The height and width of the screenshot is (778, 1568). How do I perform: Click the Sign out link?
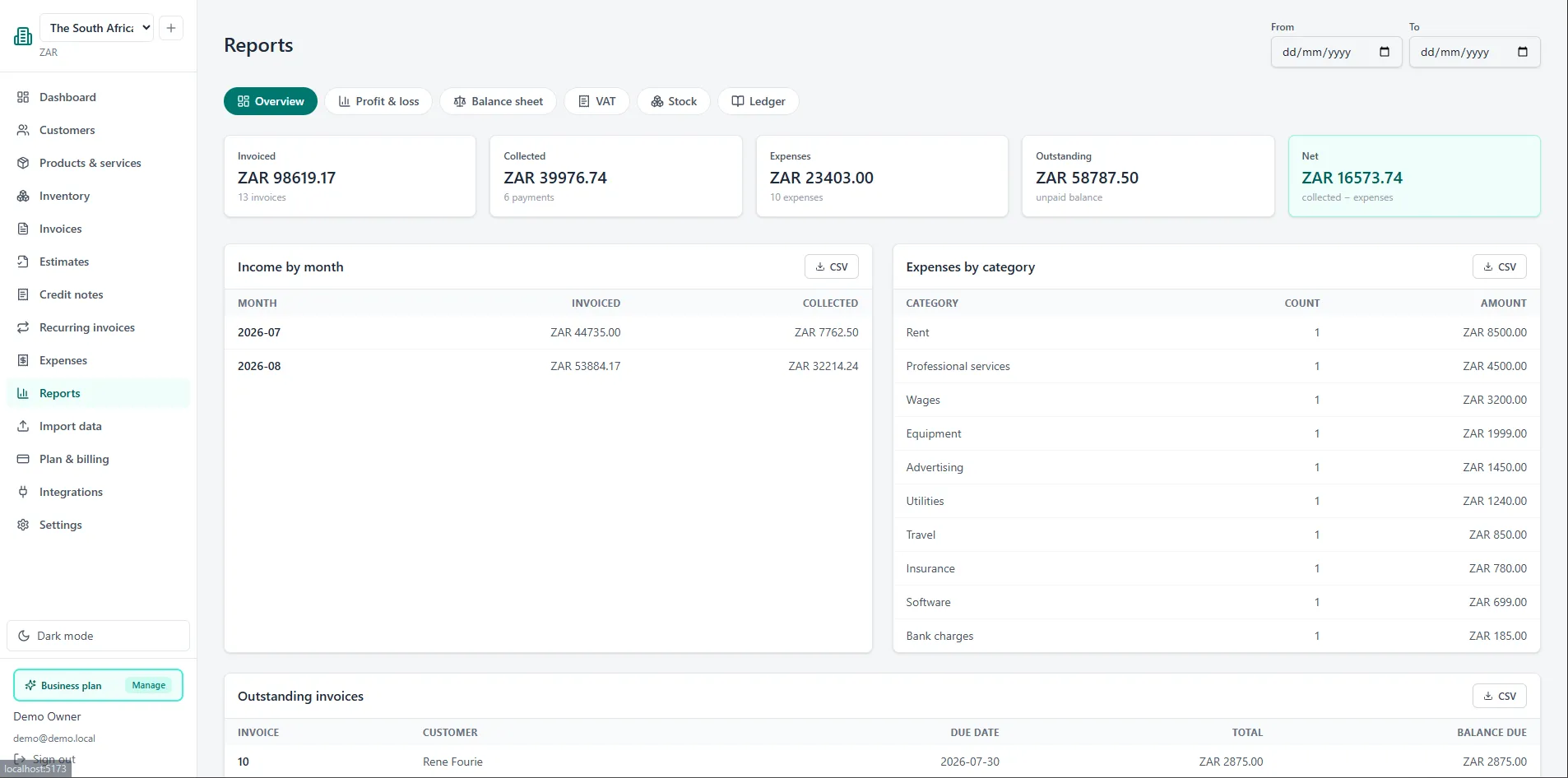[x=45, y=759]
